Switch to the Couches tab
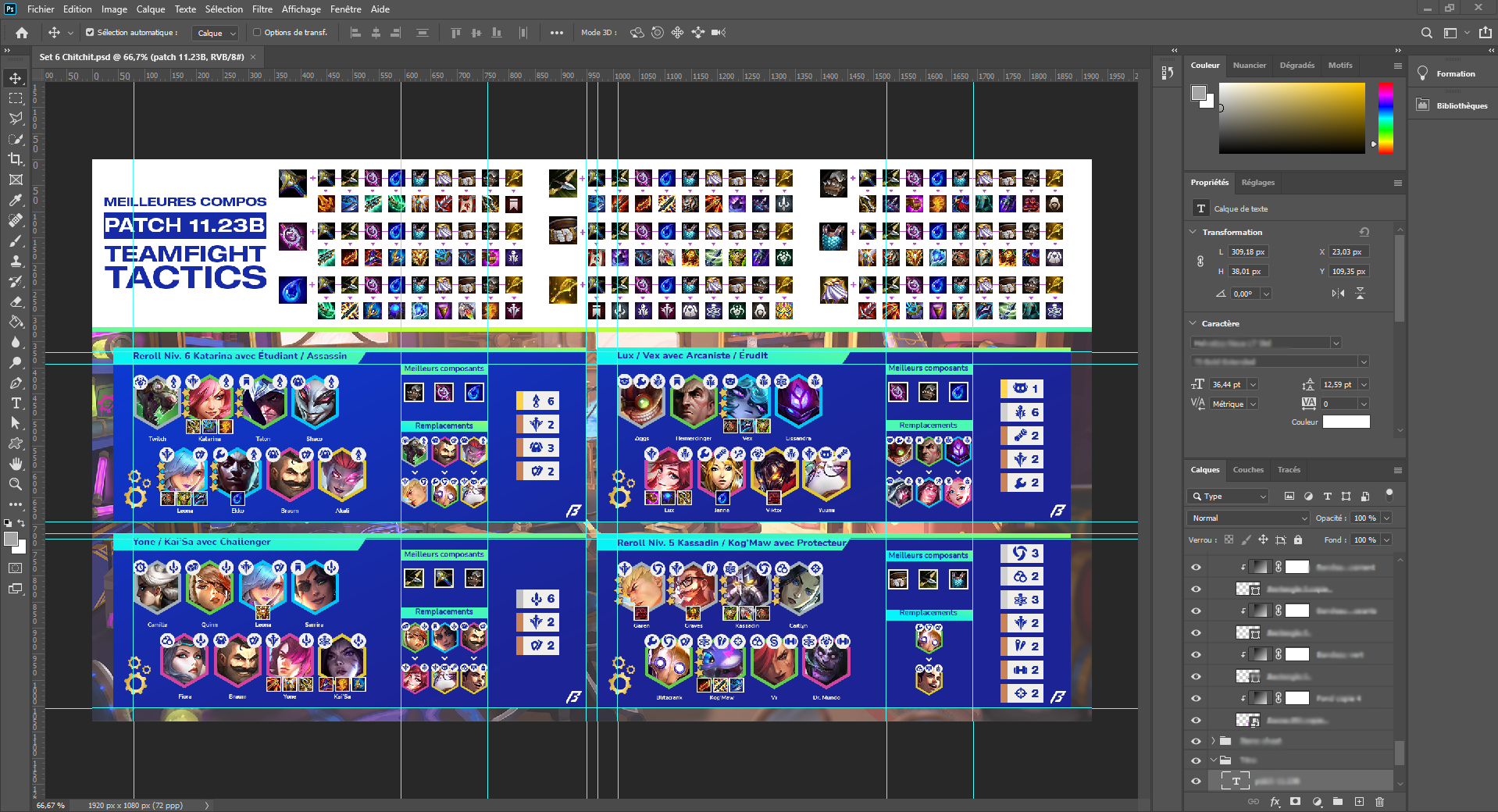 1247,470
